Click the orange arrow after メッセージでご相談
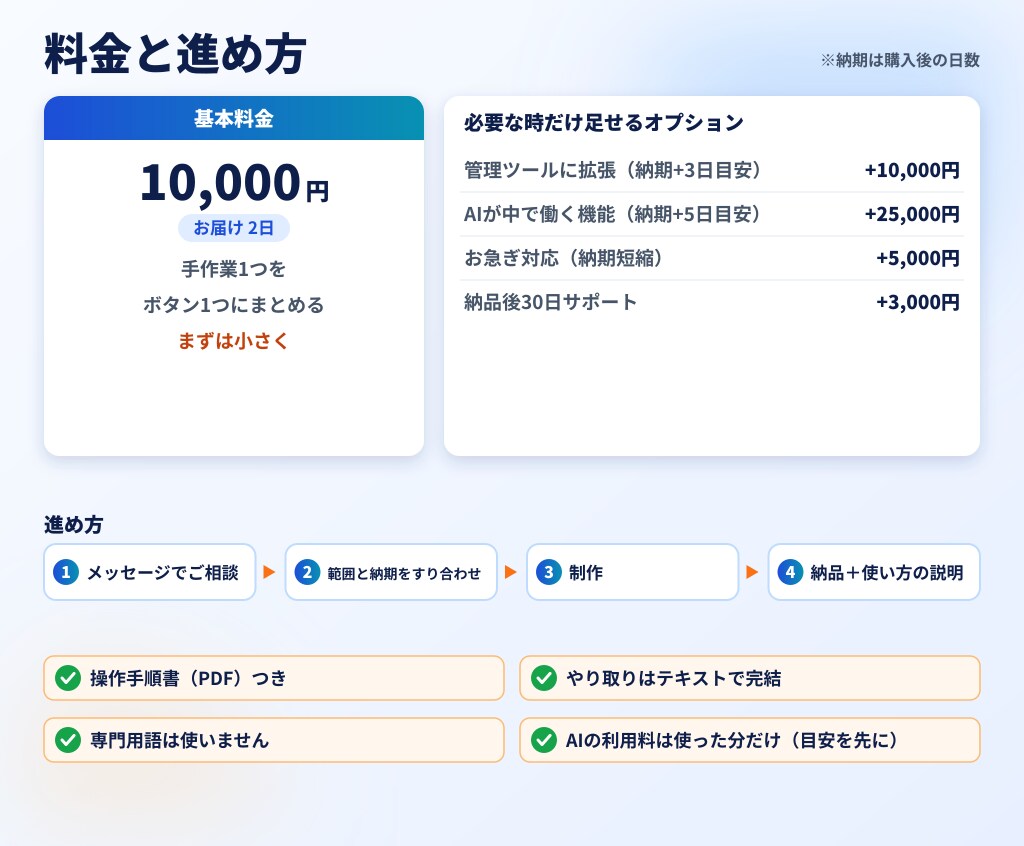1024x846 pixels. 269,572
